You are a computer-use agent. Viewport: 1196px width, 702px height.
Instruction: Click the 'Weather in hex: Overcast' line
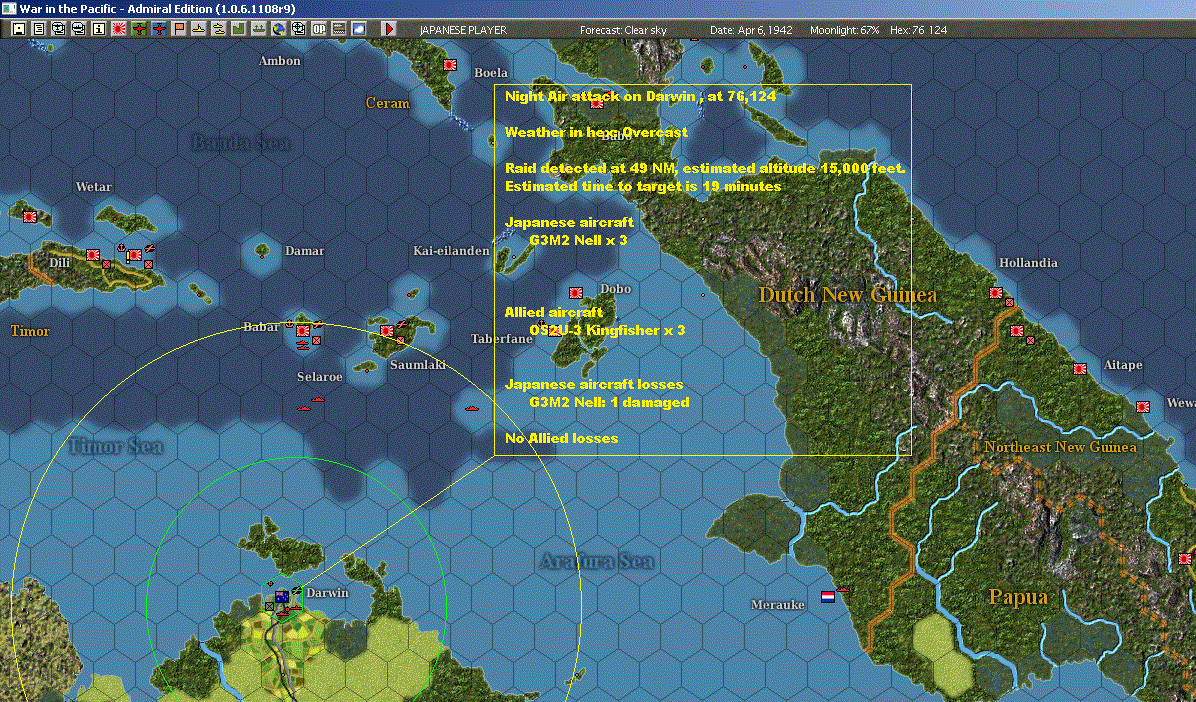pyautogui.click(x=596, y=132)
